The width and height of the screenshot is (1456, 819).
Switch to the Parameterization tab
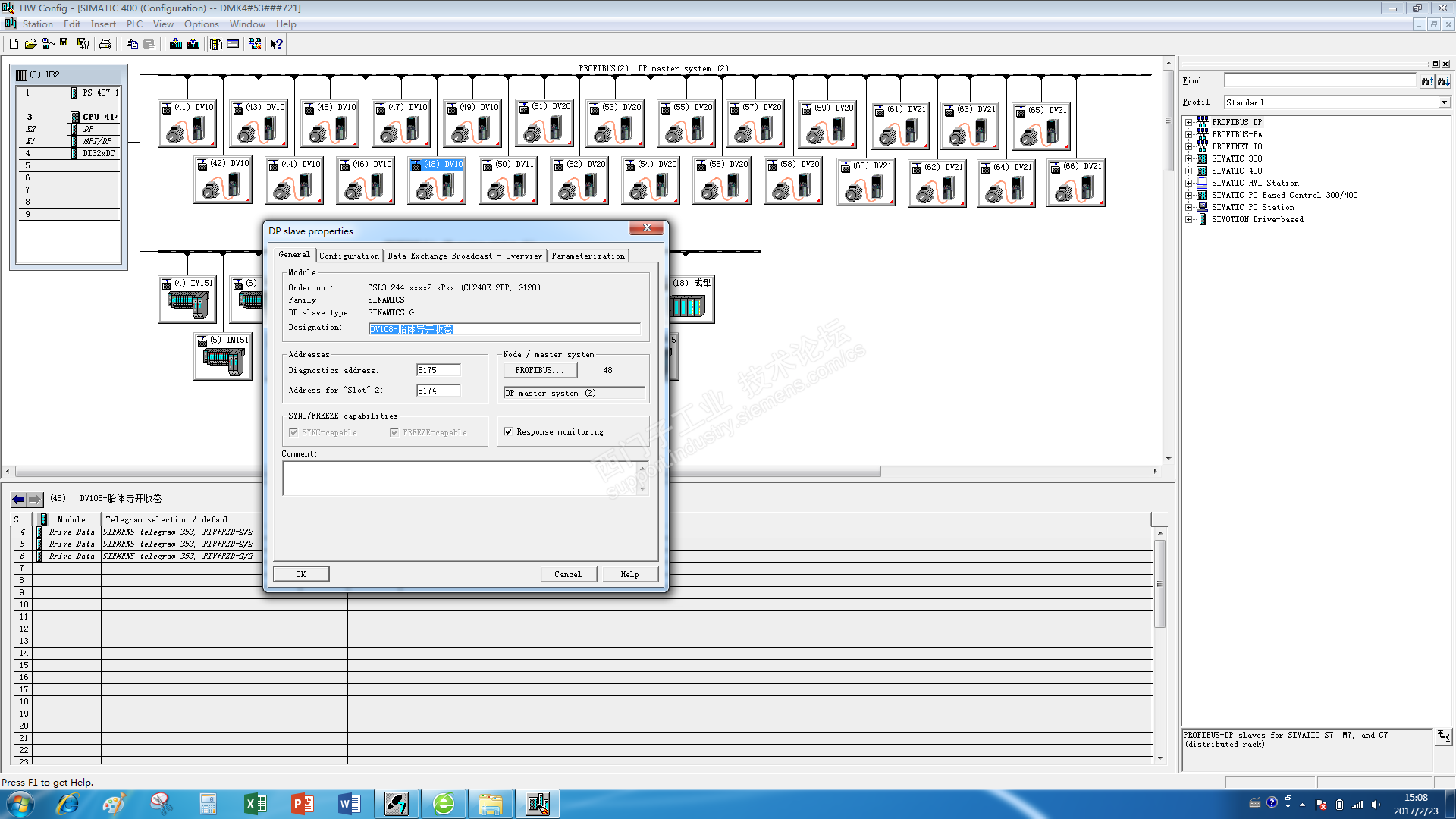click(x=588, y=256)
